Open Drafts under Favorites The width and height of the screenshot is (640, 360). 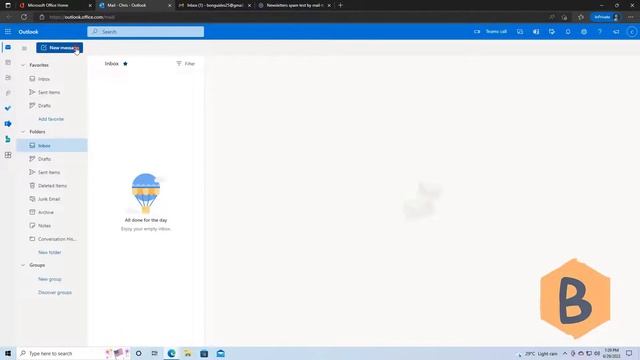(x=44, y=106)
